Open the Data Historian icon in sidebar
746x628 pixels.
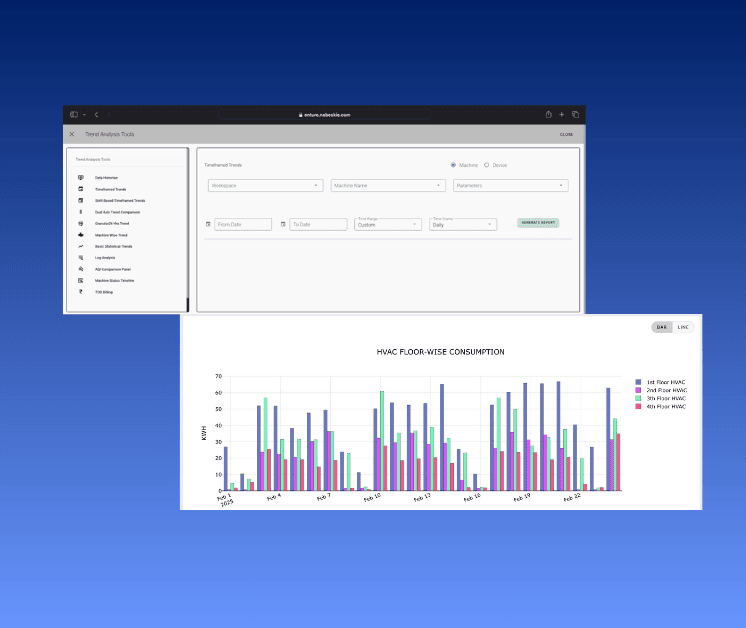(80, 177)
